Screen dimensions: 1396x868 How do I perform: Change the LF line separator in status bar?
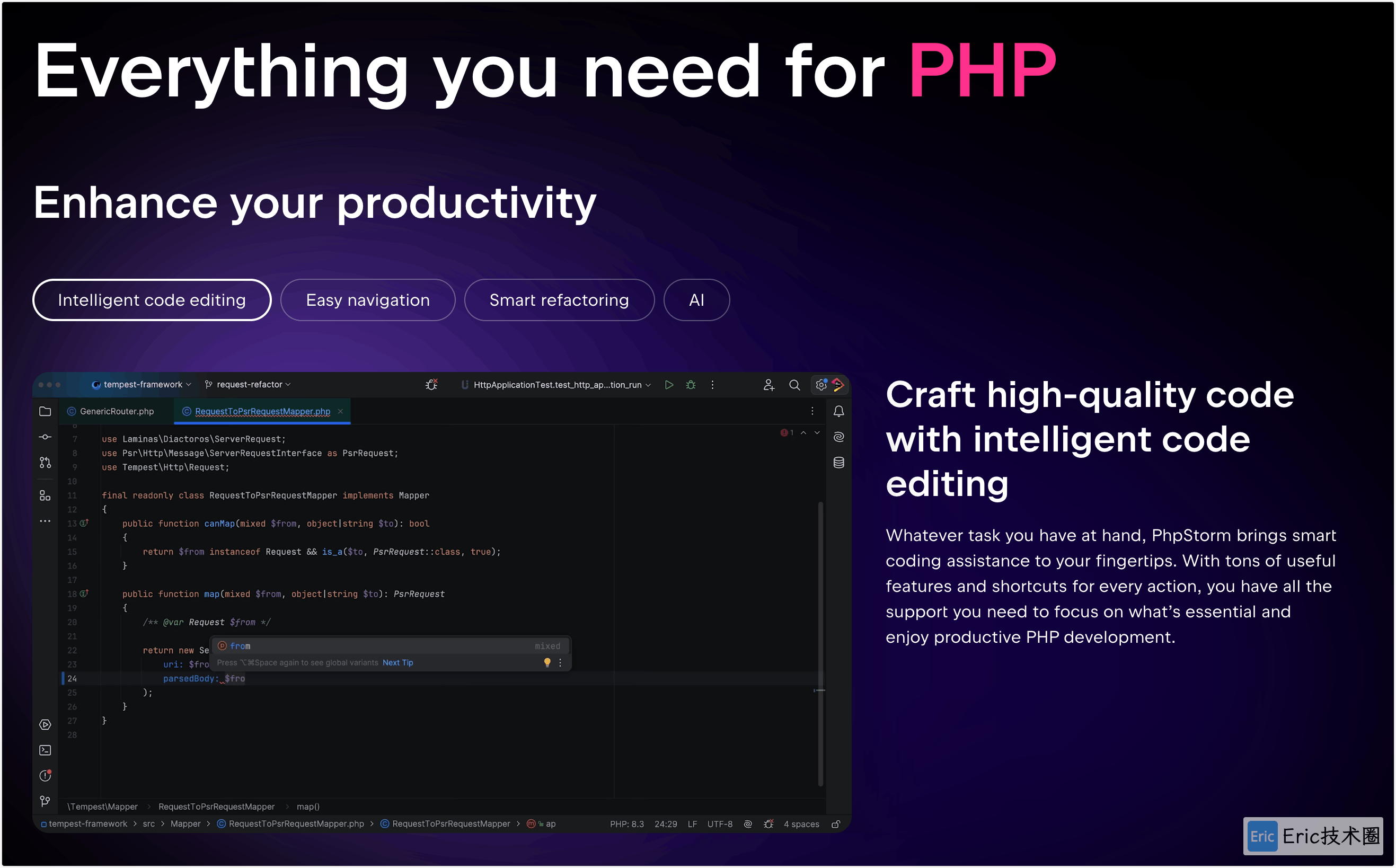692,824
